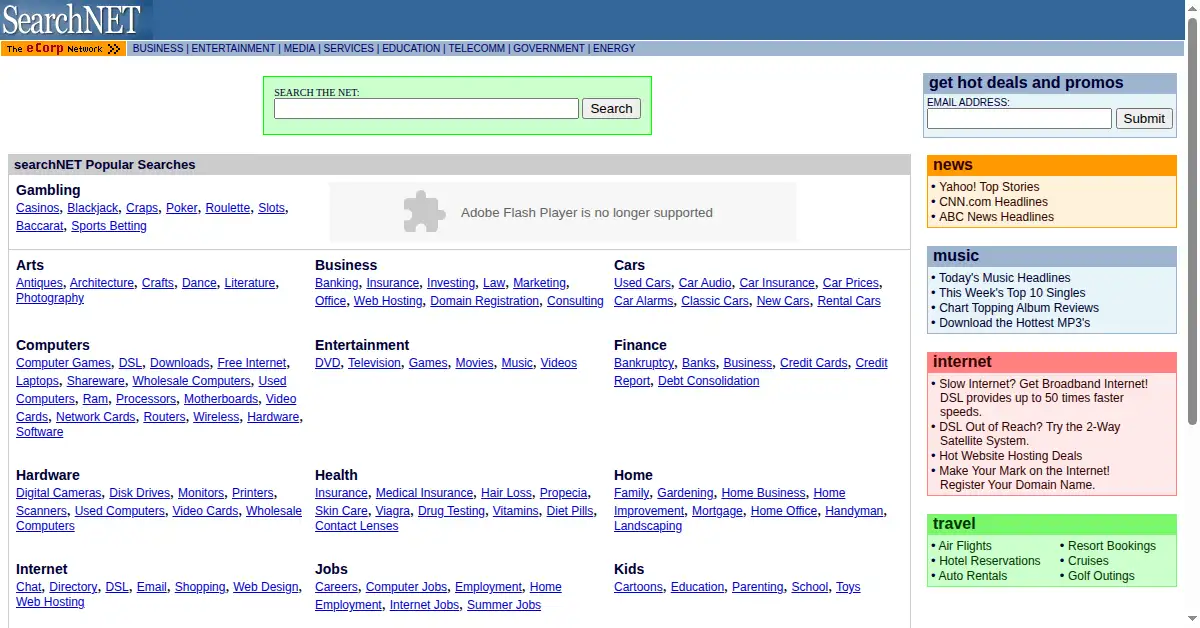
Task: Open the Bankruptcy link
Action: tap(644, 363)
